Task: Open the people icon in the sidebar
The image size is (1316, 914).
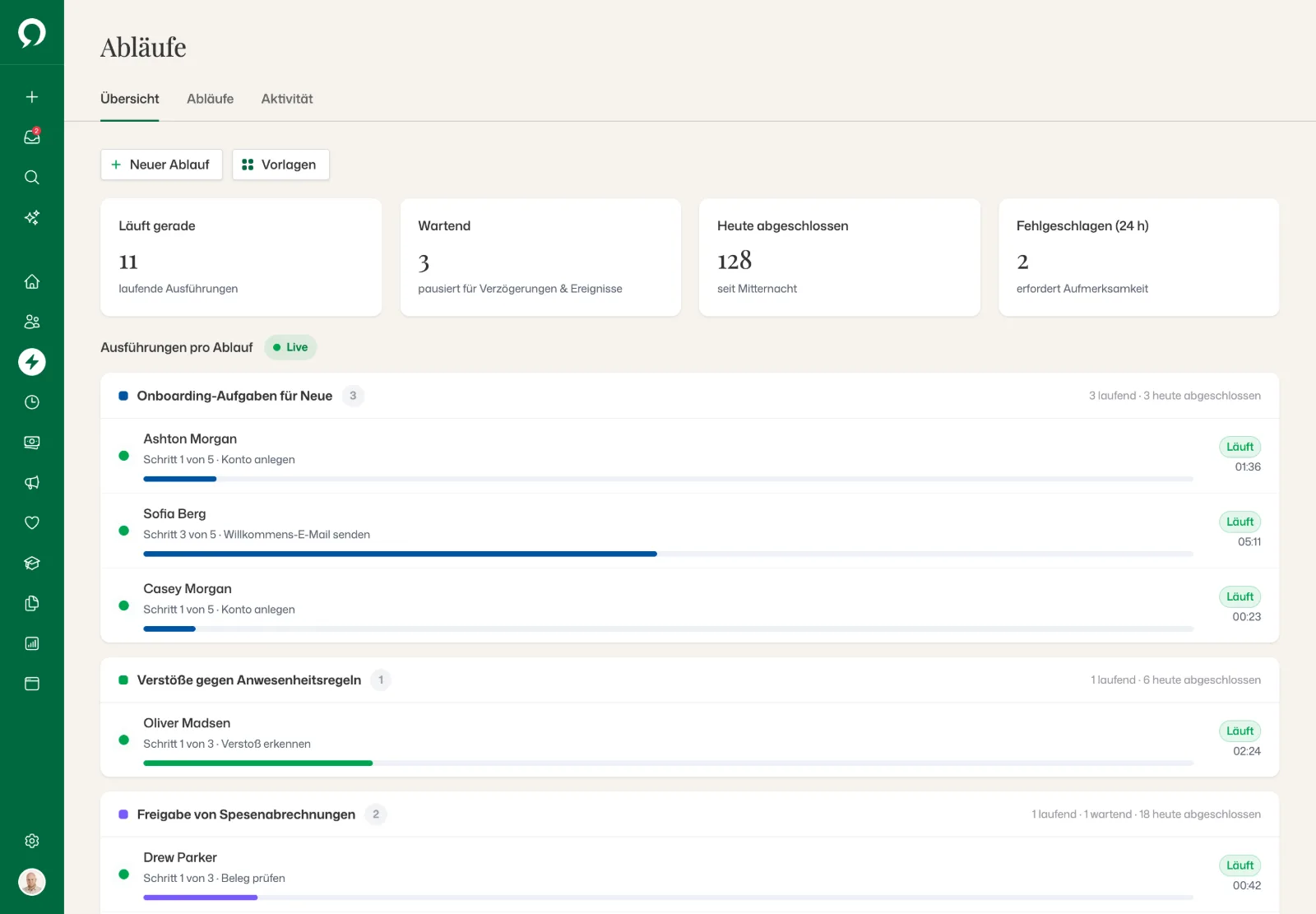Action: coord(32,322)
